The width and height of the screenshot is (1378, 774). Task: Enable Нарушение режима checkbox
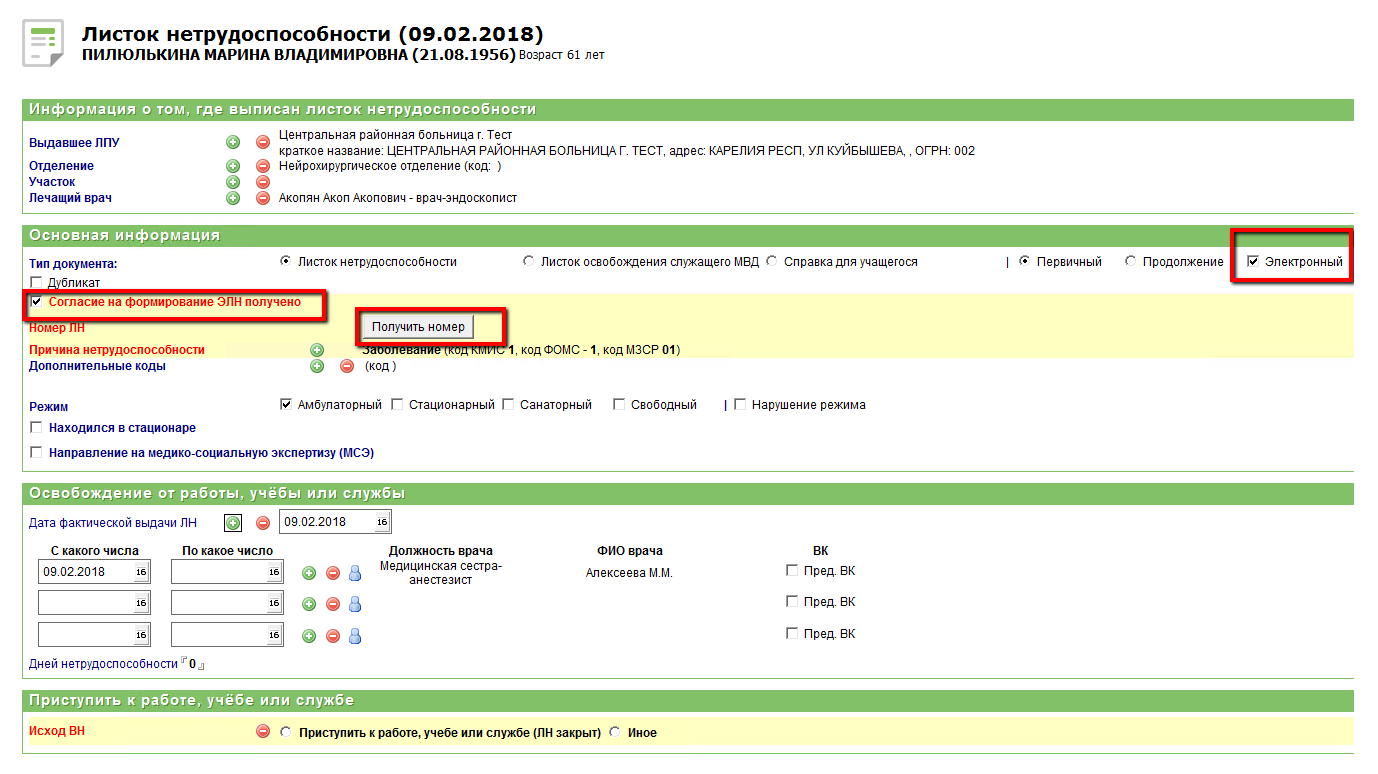pos(740,405)
